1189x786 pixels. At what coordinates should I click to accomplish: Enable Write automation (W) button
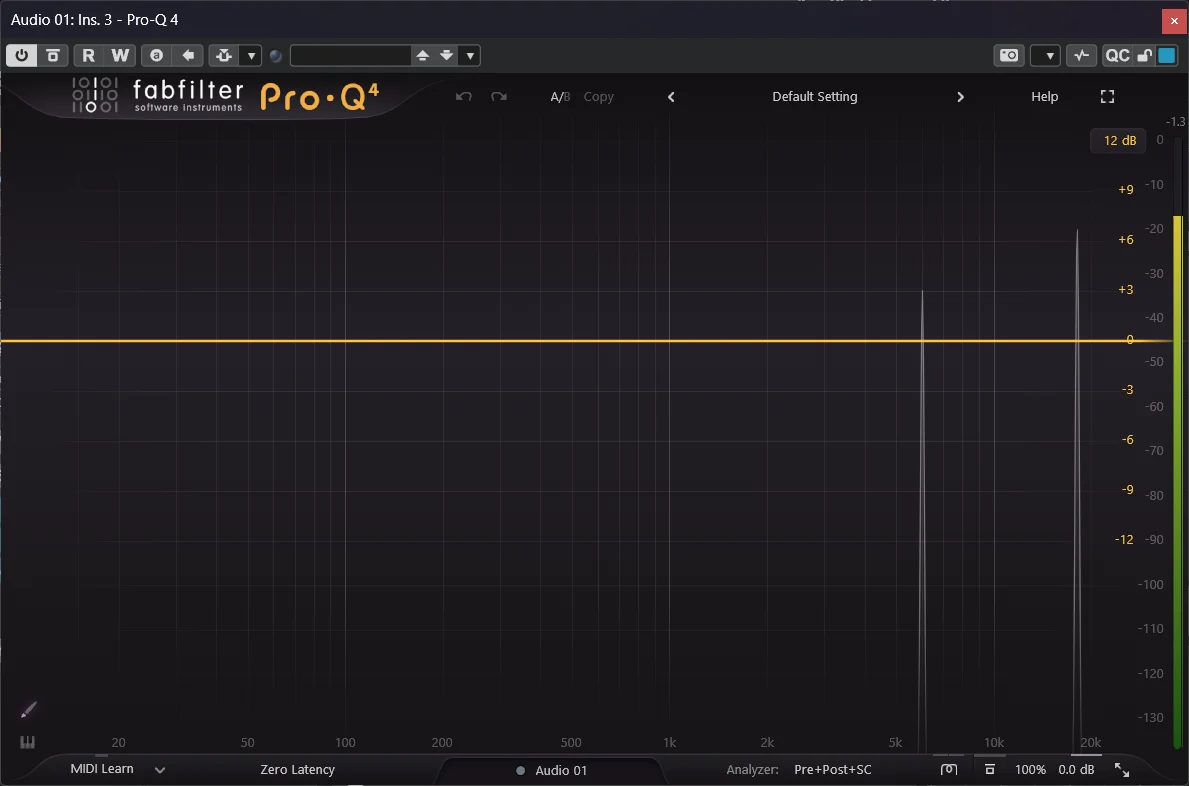[120, 55]
